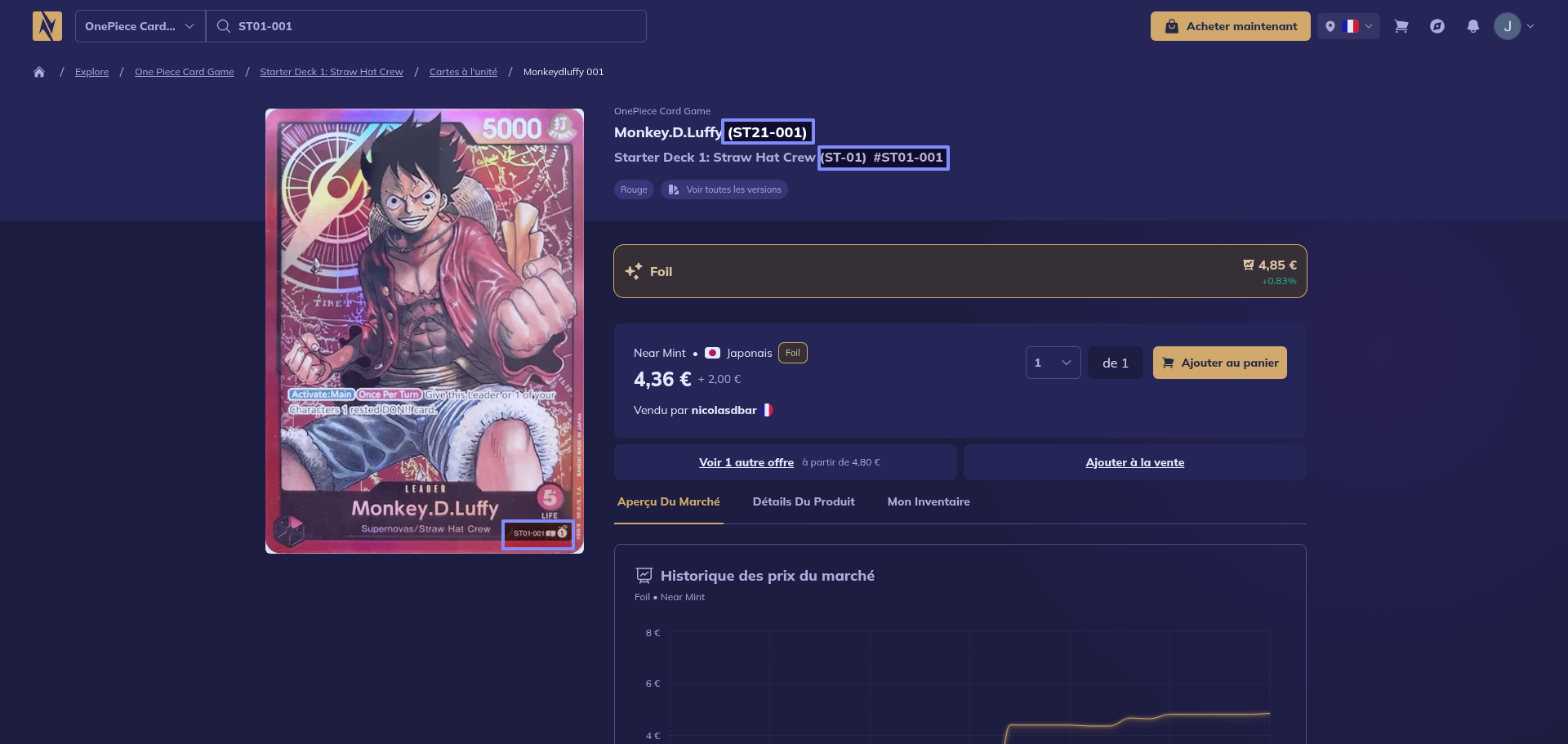Expand the OnePiece Card game selector
The height and width of the screenshot is (744, 1568).
tap(140, 26)
